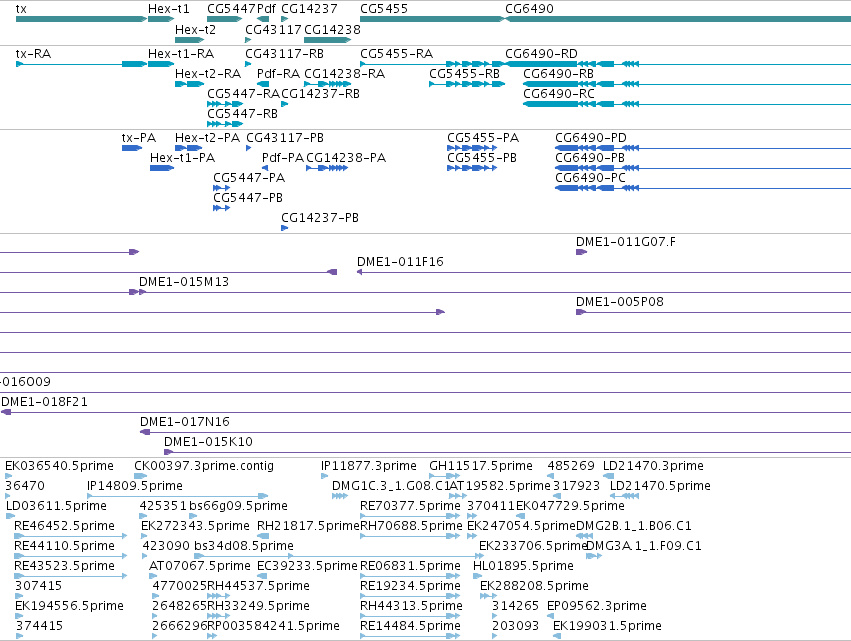Click the "Pdf-PA" protein label
Viewport: 851px width, 641px height.
(x=283, y=158)
